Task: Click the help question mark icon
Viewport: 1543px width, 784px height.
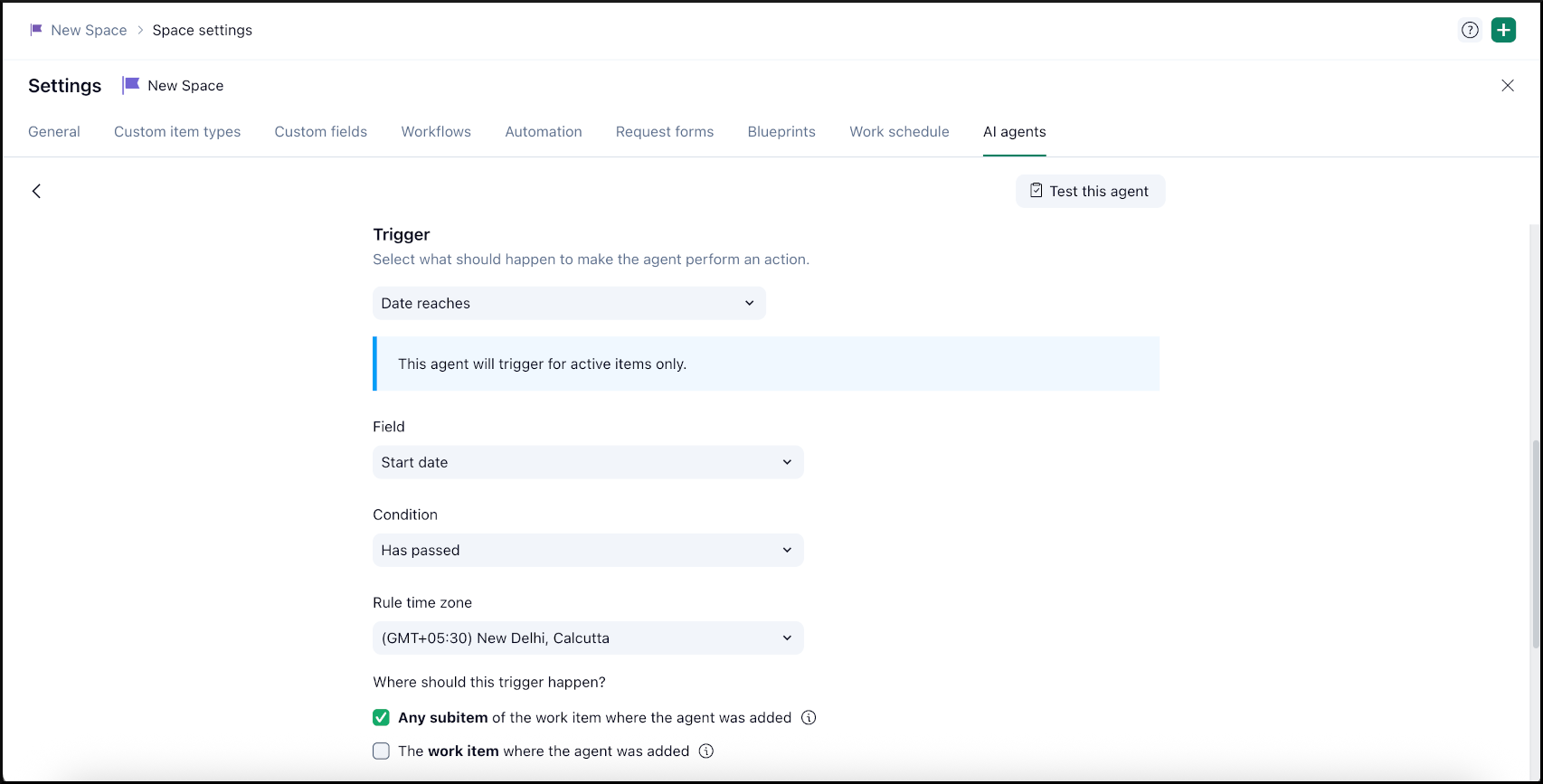Action: (x=1470, y=30)
